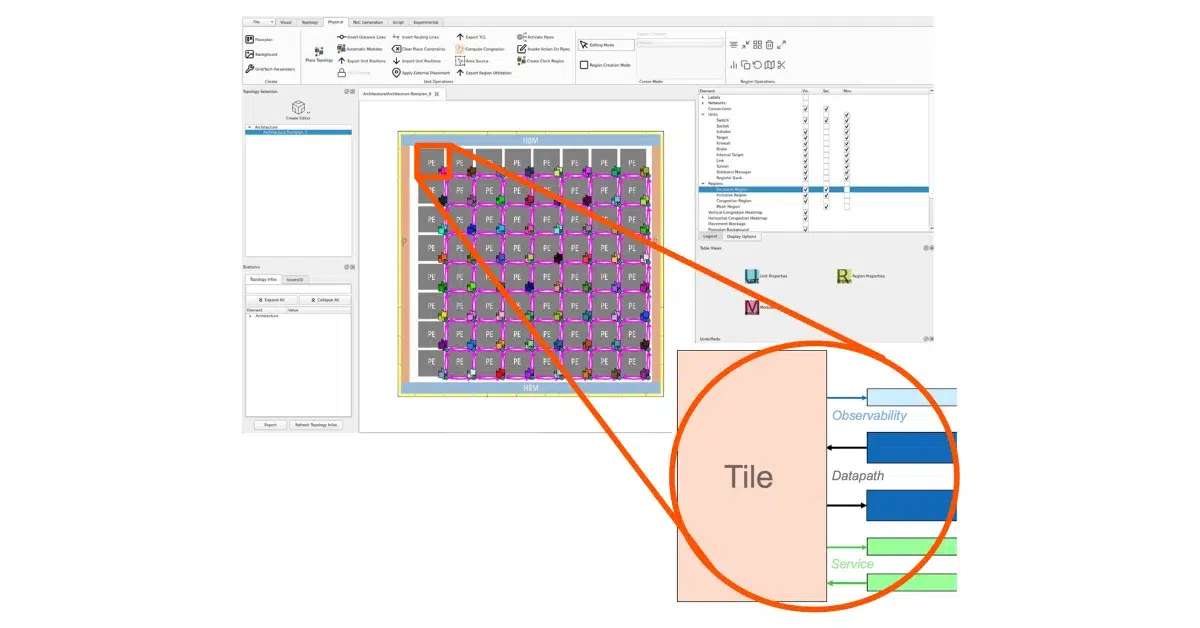
Task: Click the cut region scissors icon
Action: pos(781,65)
